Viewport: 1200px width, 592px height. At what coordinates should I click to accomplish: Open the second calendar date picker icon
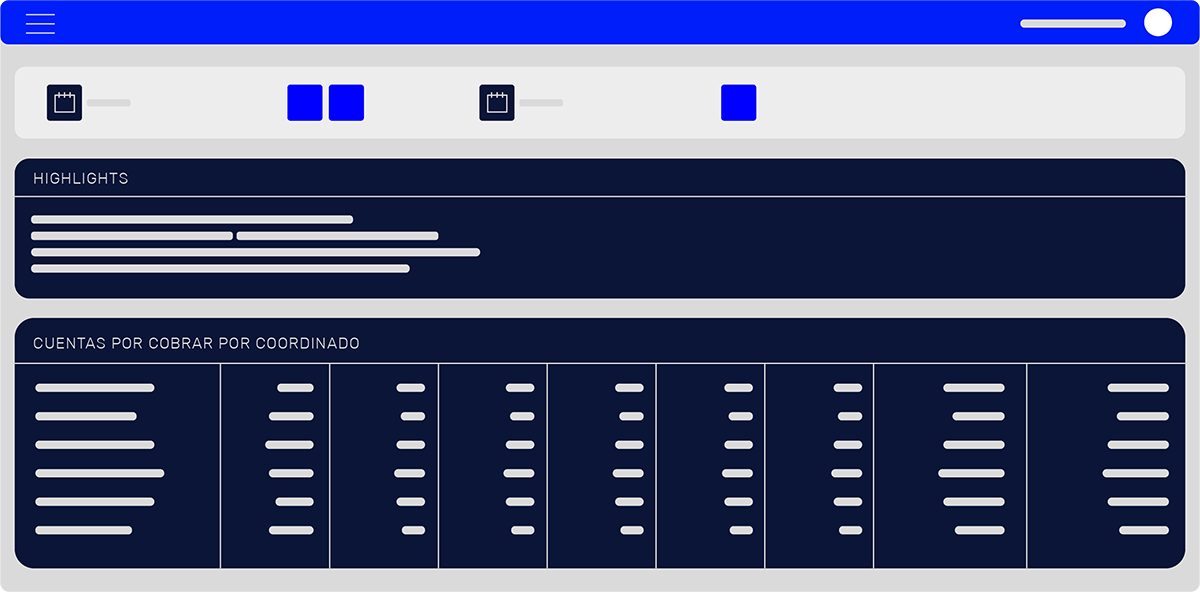[497, 103]
